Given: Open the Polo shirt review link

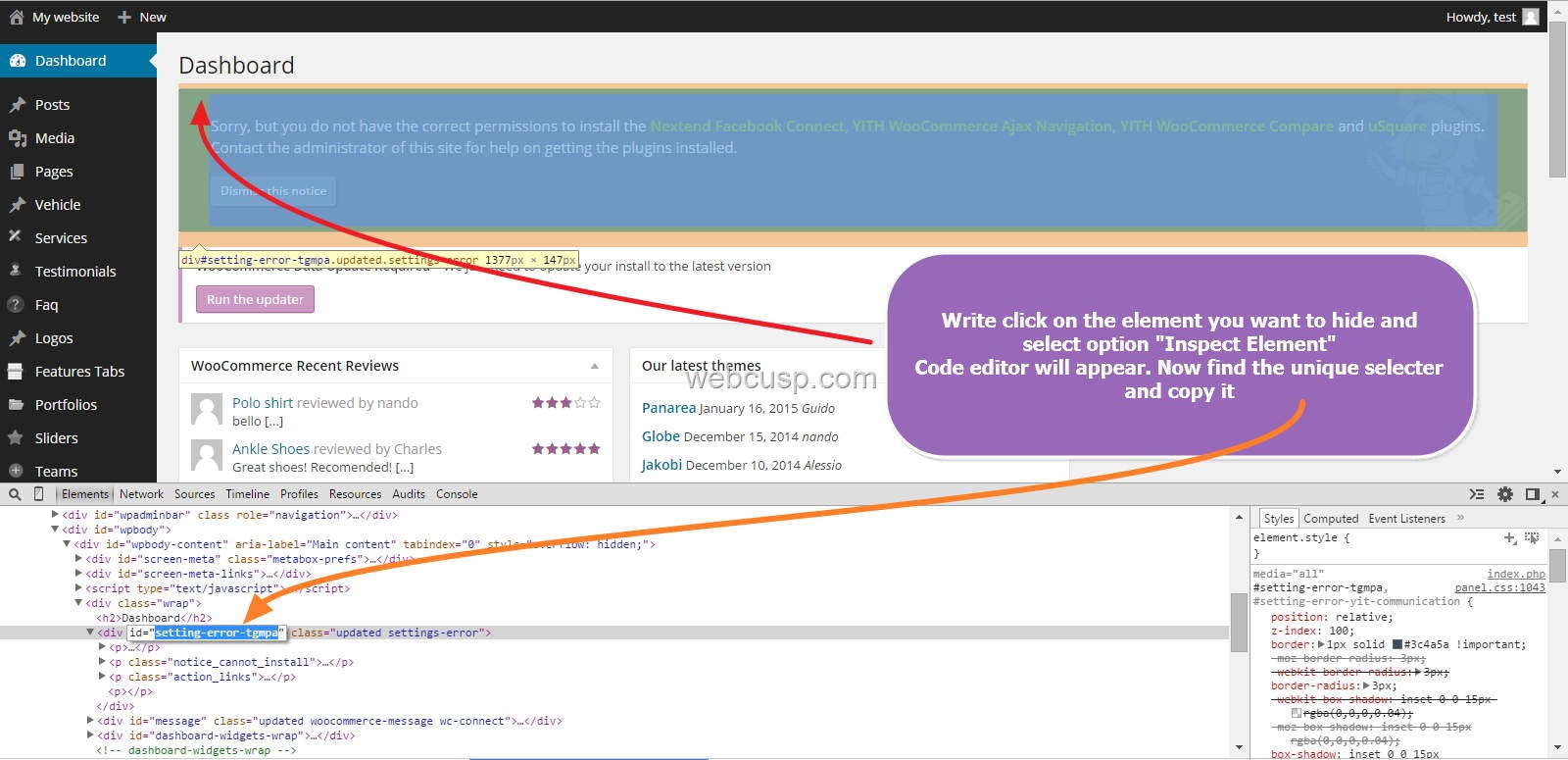Looking at the screenshot, I should pos(263,403).
